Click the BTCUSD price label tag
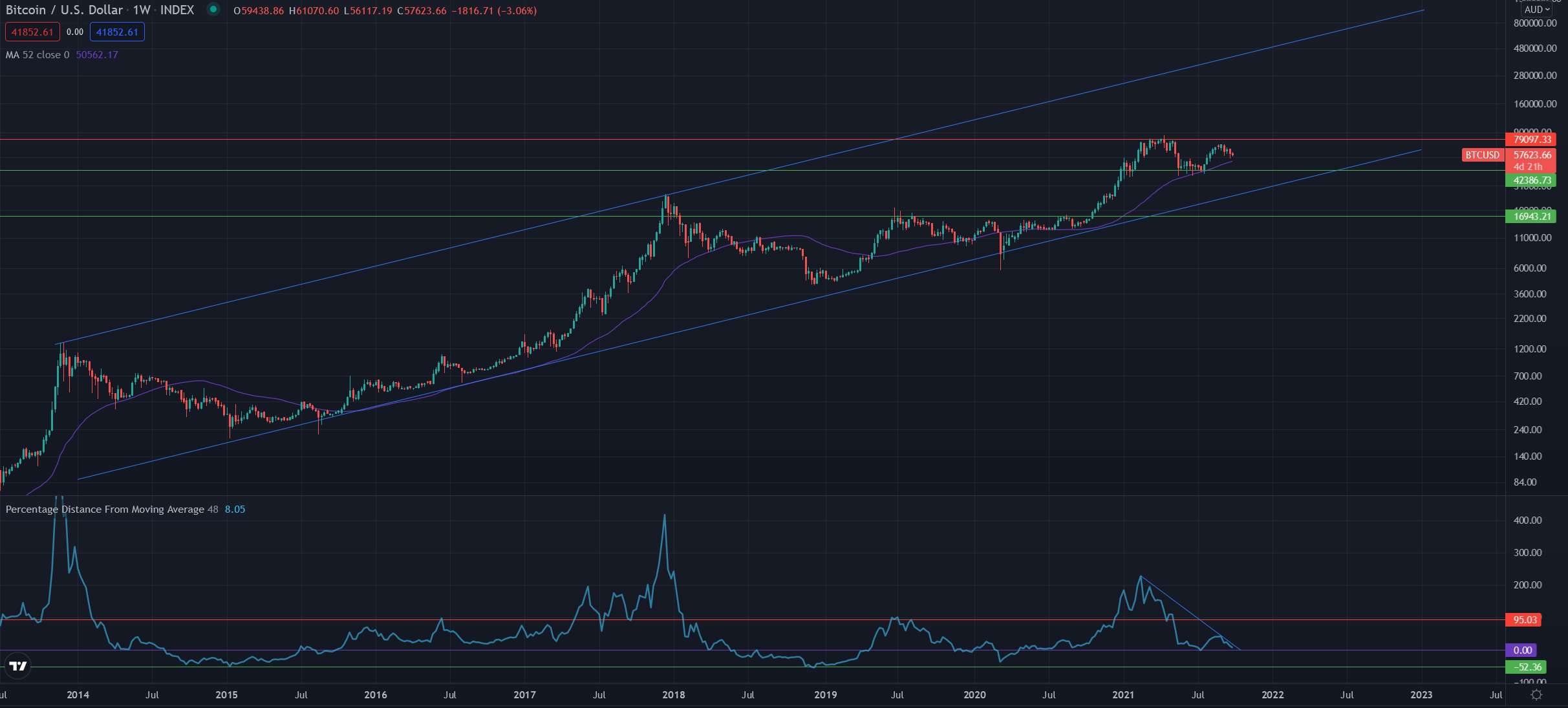Viewport: 1568px width, 708px height. tap(1482, 155)
